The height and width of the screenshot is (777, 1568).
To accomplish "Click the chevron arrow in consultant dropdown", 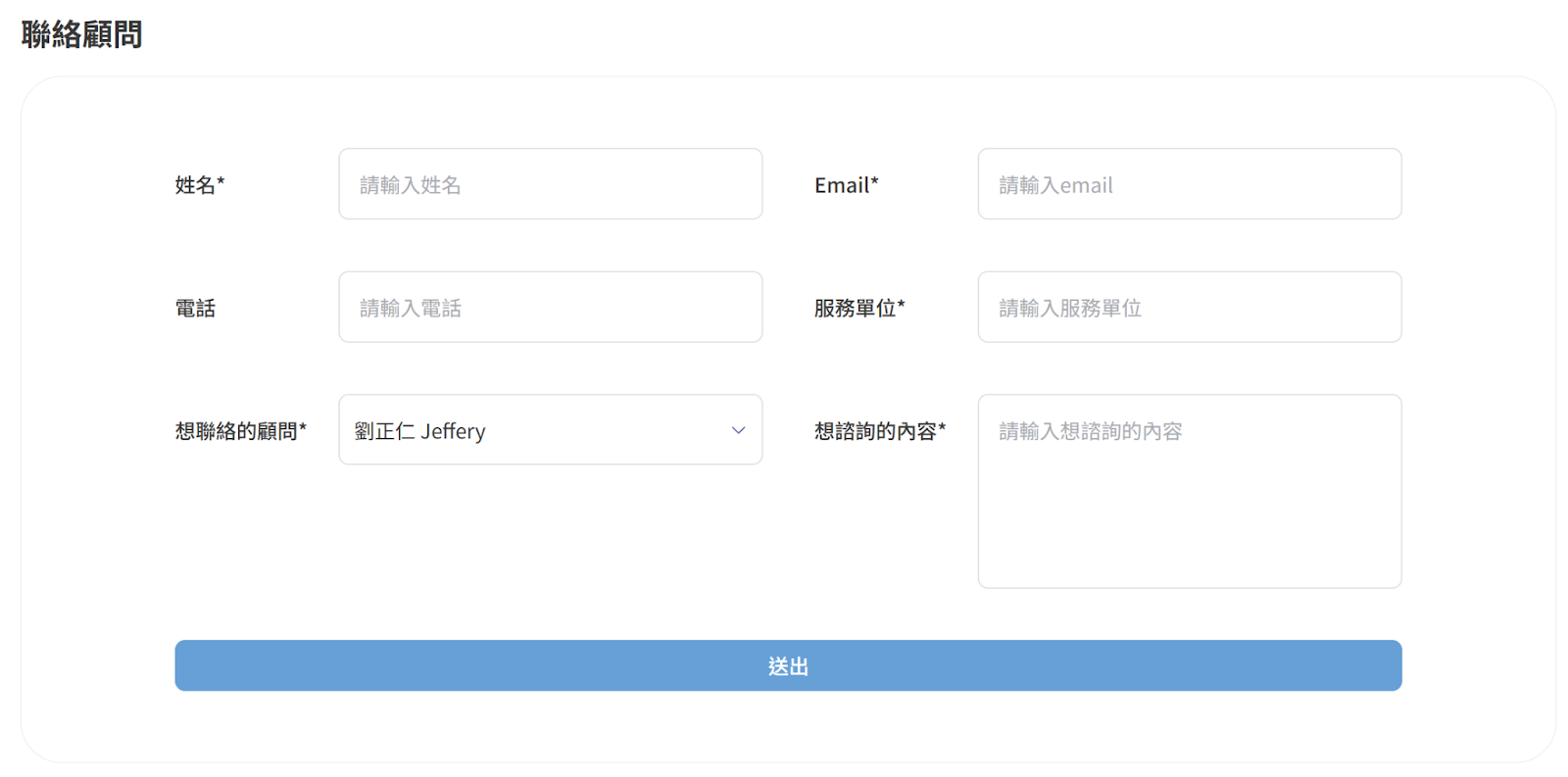I will pos(738,430).
